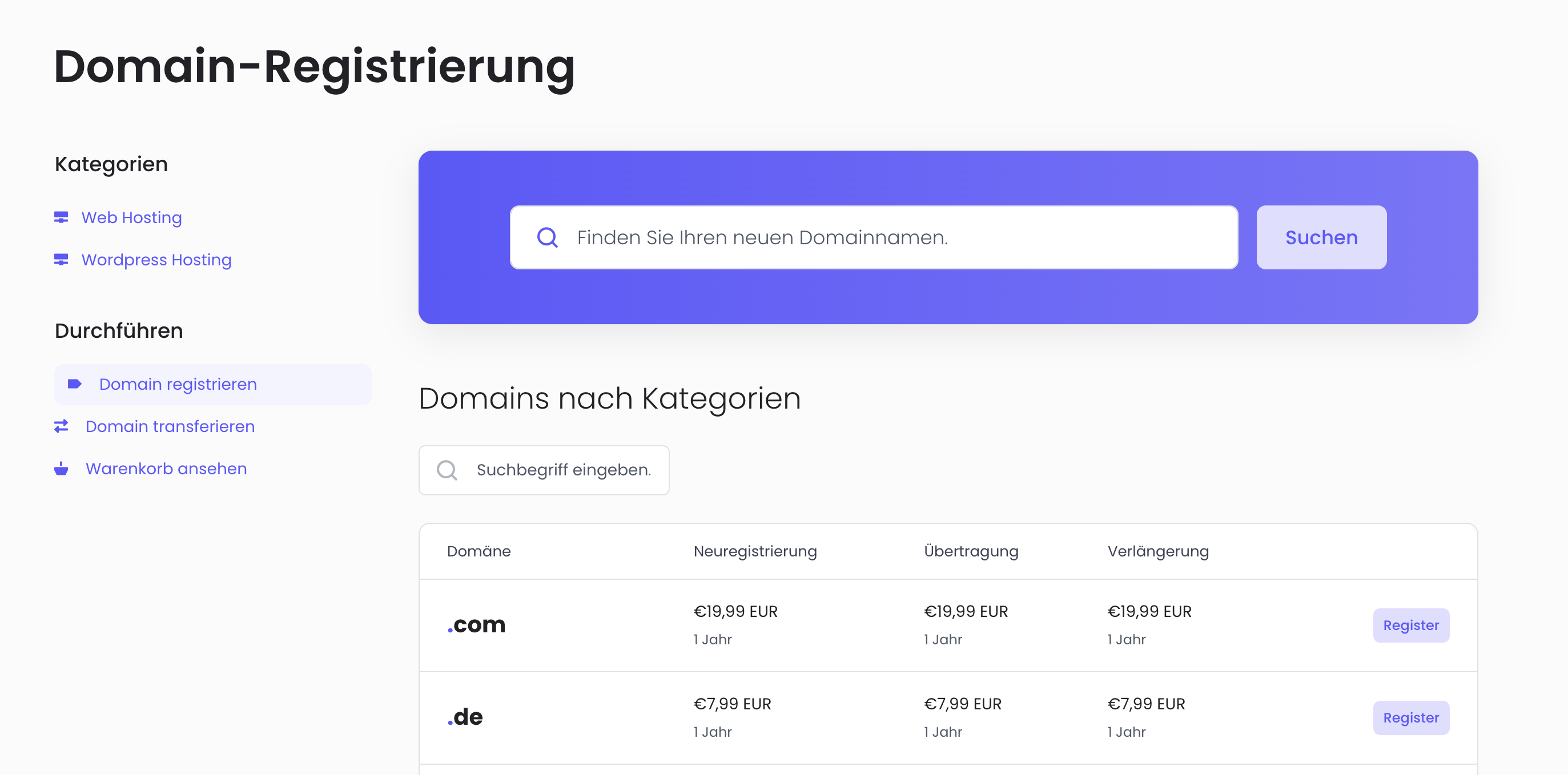
Task: Open the Web Hosting category
Action: tap(131, 217)
